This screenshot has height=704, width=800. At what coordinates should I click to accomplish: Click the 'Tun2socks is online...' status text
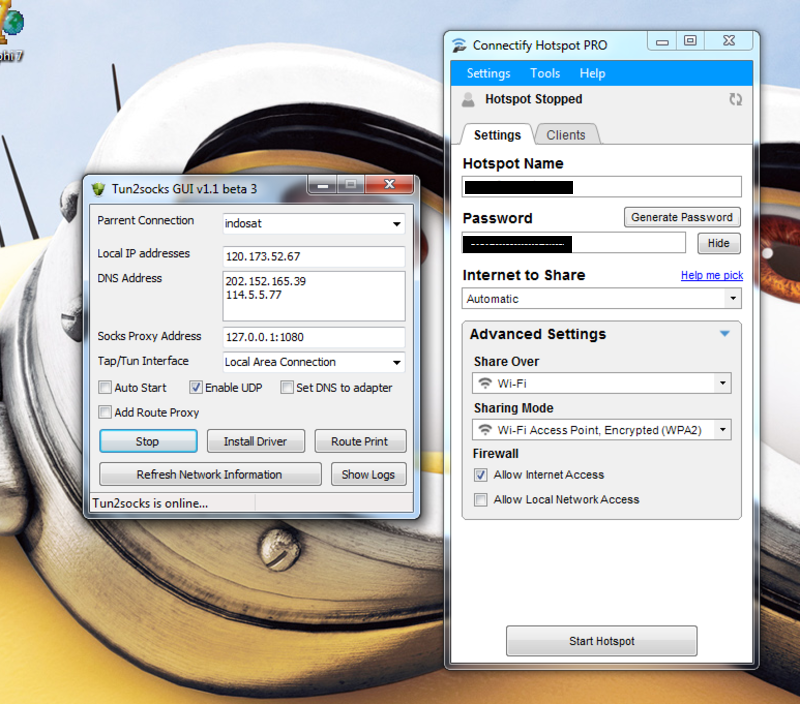coord(151,504)
